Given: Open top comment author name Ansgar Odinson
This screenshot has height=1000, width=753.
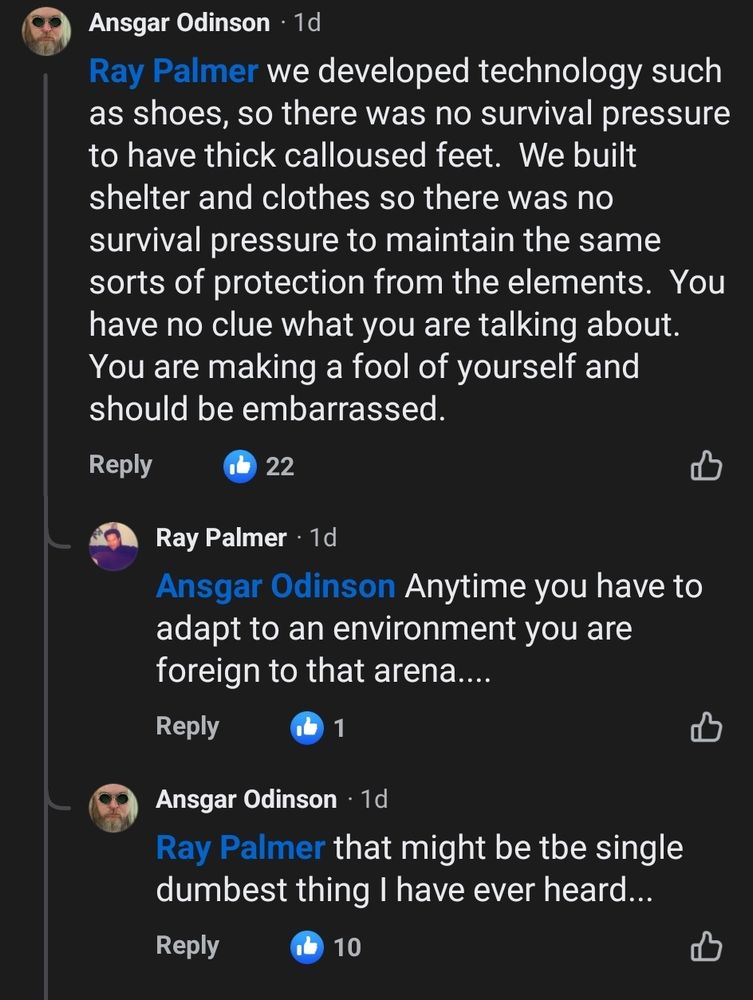Looking at the screenshot, I should pyautogui.click(x=179, y=23).
